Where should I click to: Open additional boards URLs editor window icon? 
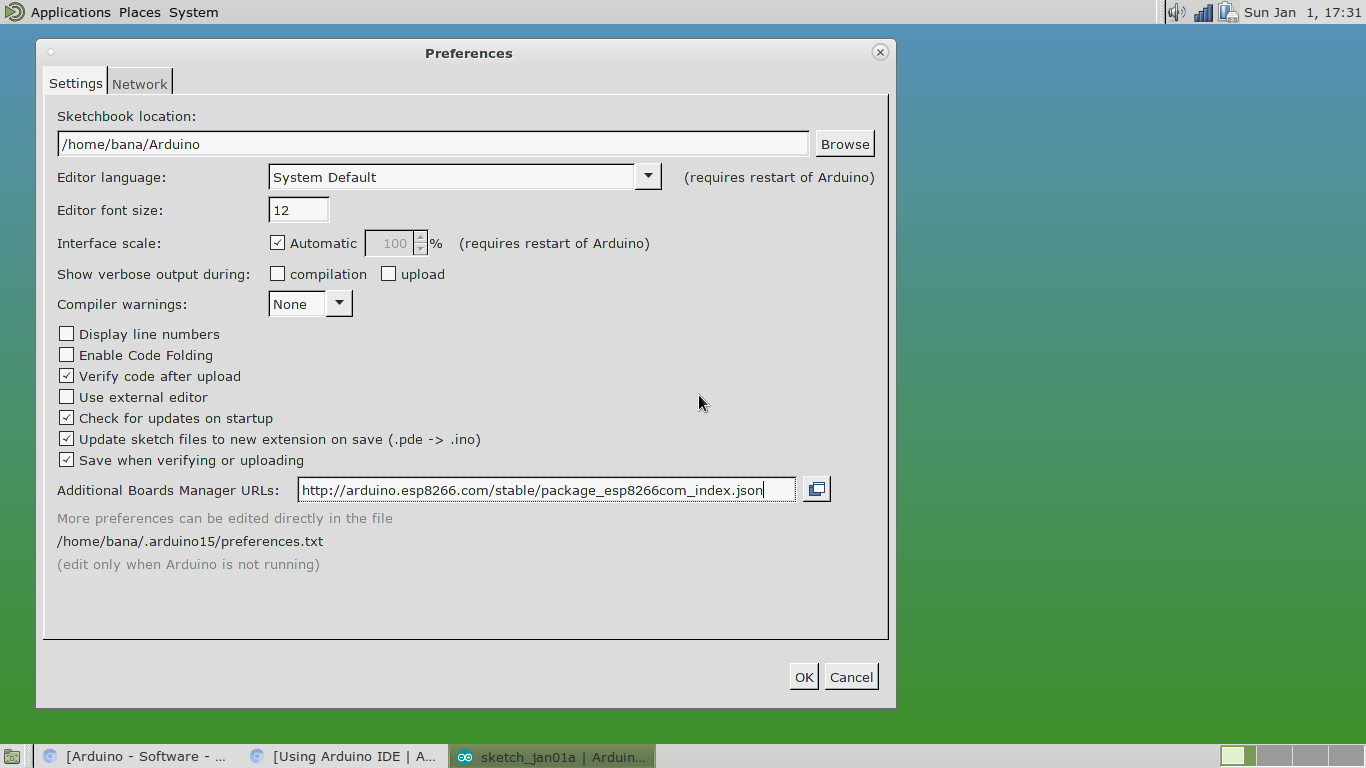pyautogui.click(x=815, y=489)
